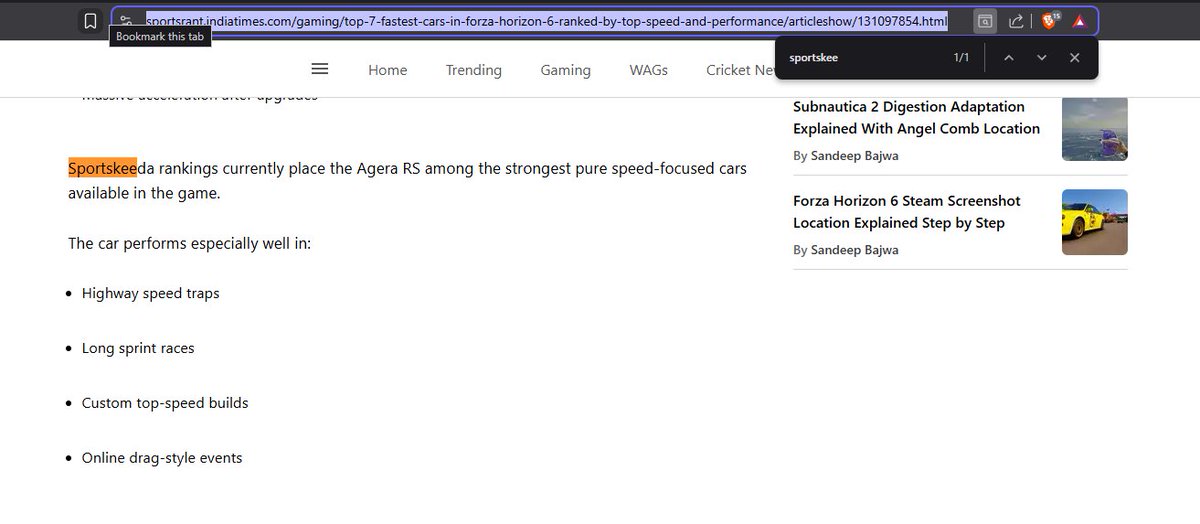Click 'The car performs especially well in:' text

[190, 243]
